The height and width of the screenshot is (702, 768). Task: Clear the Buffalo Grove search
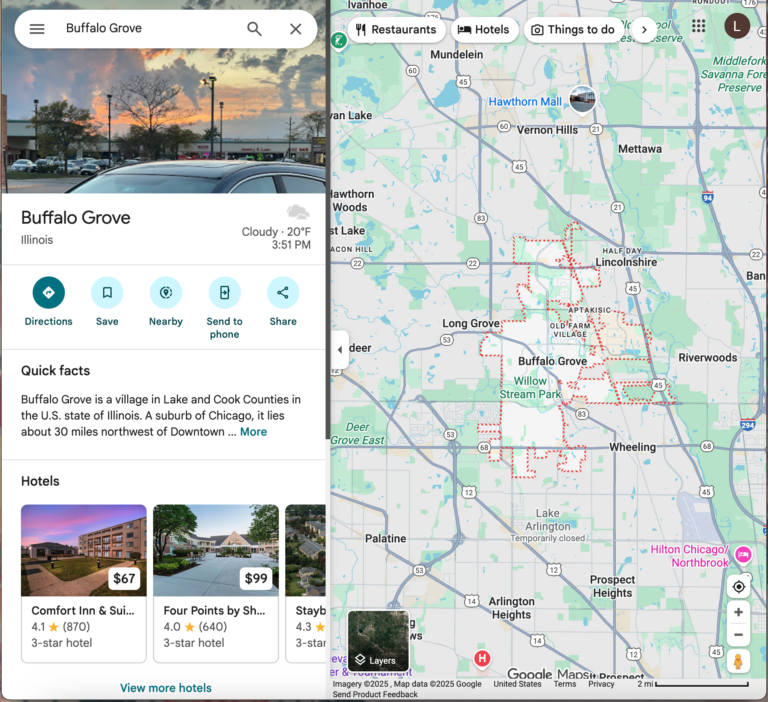[296, 29]
